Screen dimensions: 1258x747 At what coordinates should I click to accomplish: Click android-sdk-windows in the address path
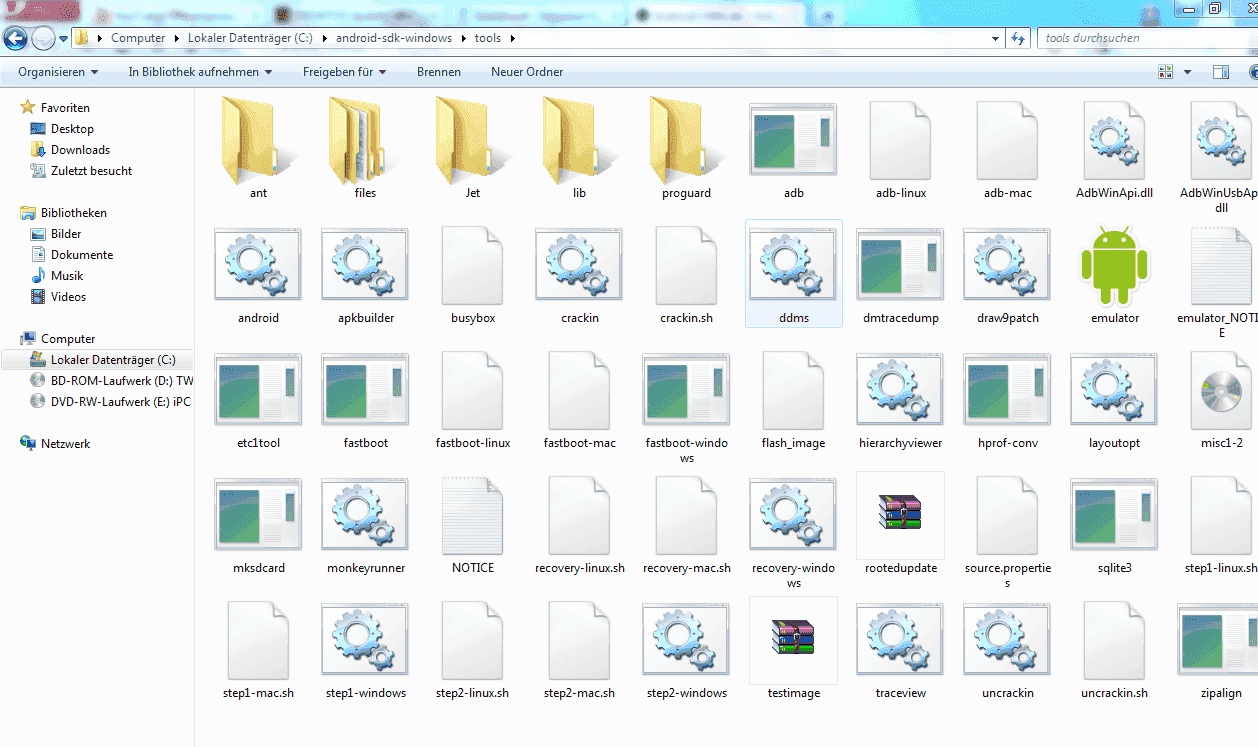pos(393,39)
